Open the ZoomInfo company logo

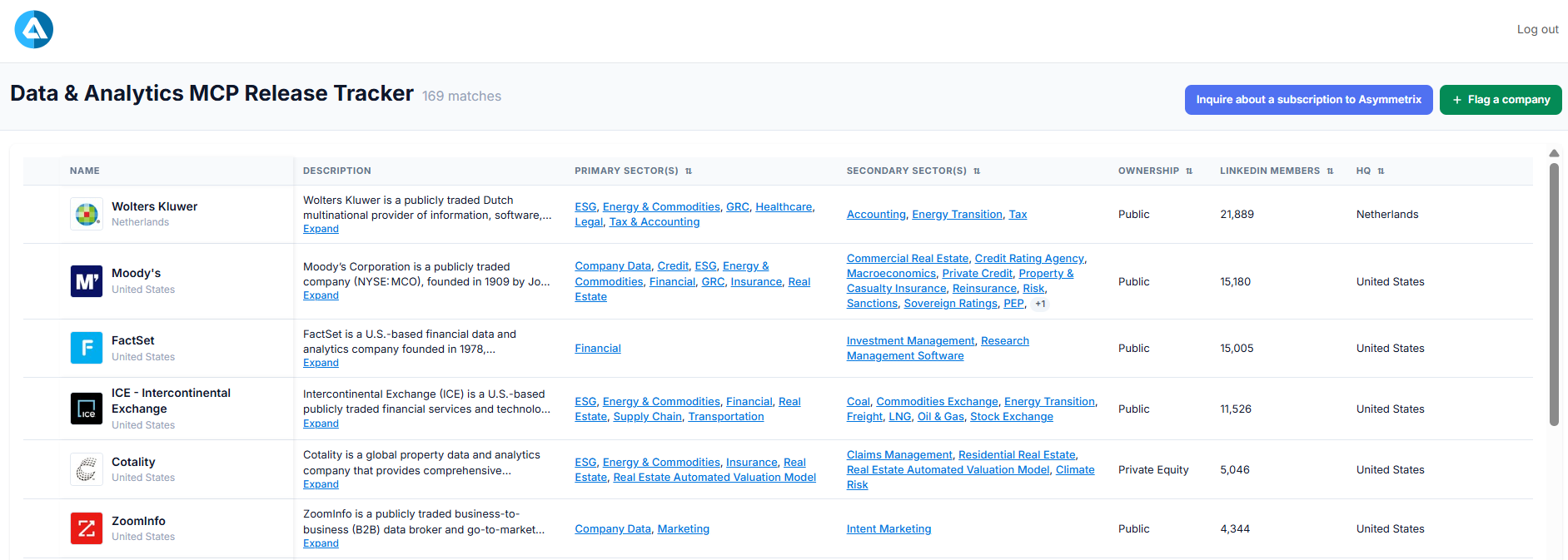pos(87,528)
